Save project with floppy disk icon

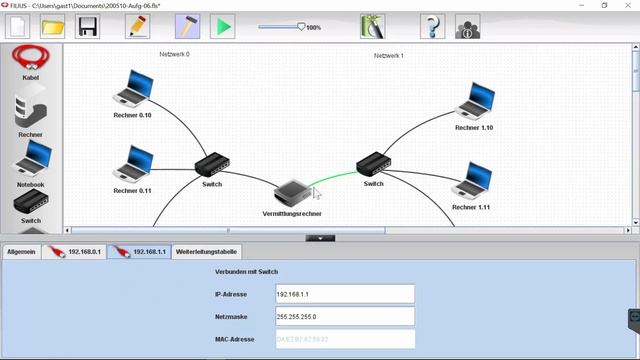[x=87, y=27]
